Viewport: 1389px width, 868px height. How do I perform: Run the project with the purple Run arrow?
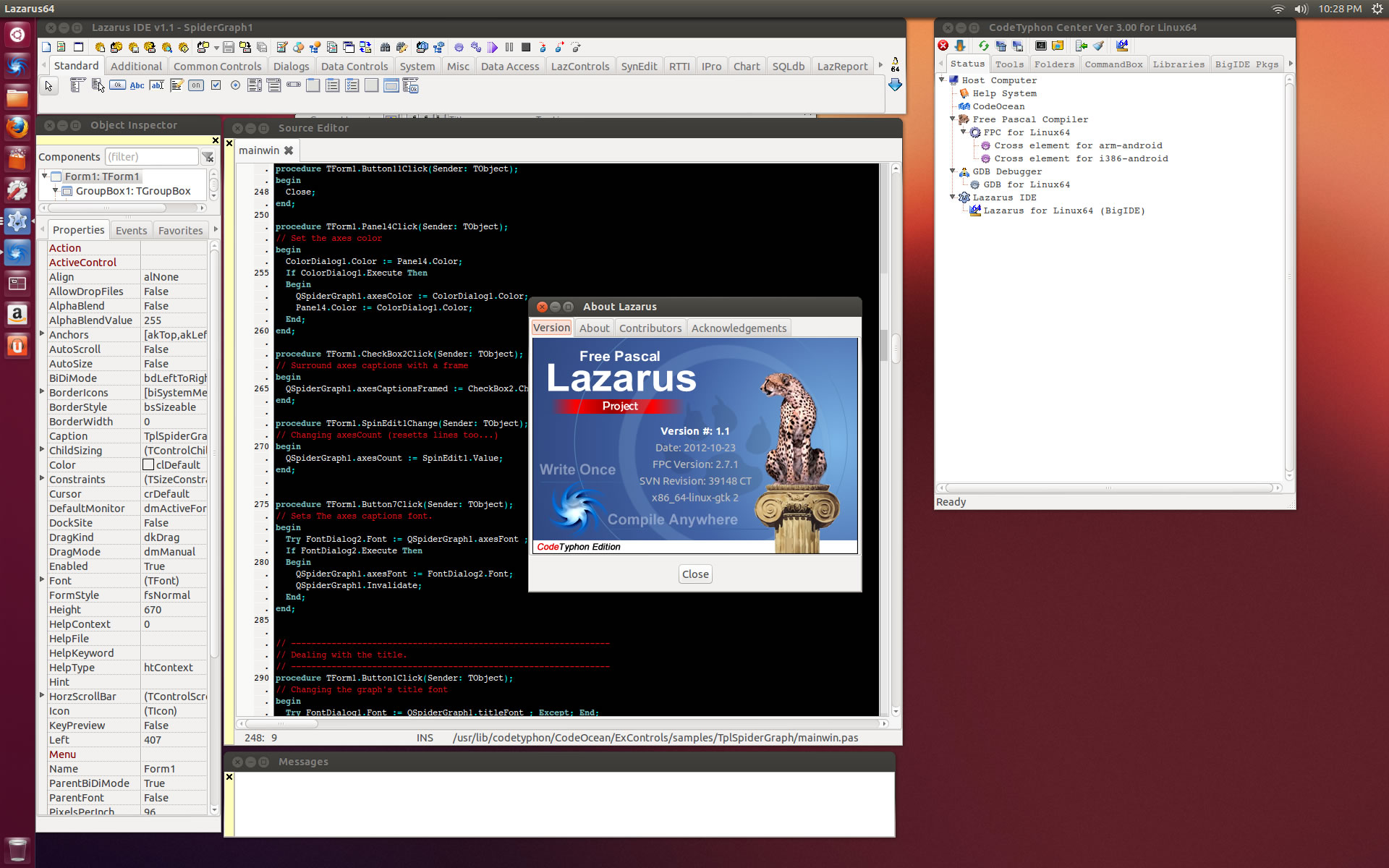click(x=492, y=47)
